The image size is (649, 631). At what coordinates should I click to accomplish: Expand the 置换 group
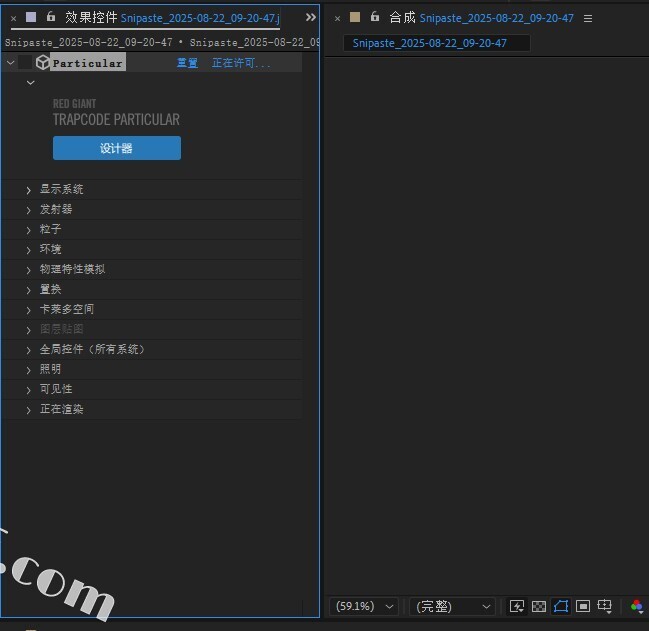click(x=28, y=290)
